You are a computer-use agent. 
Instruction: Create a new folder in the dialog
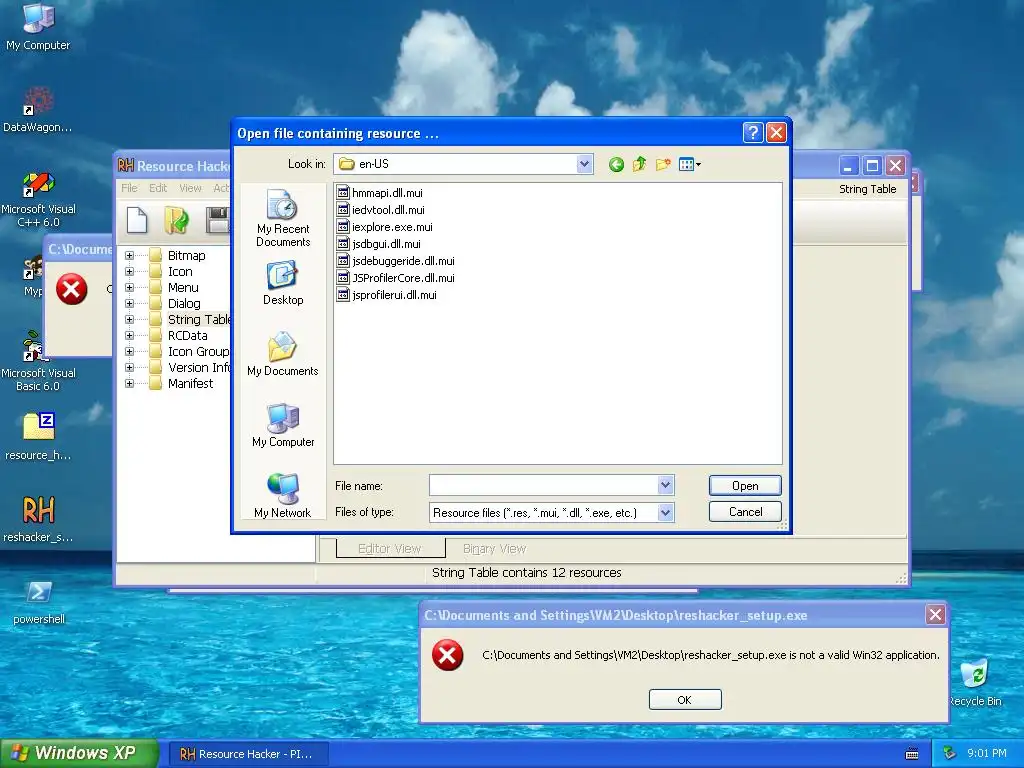coord(663,164)
